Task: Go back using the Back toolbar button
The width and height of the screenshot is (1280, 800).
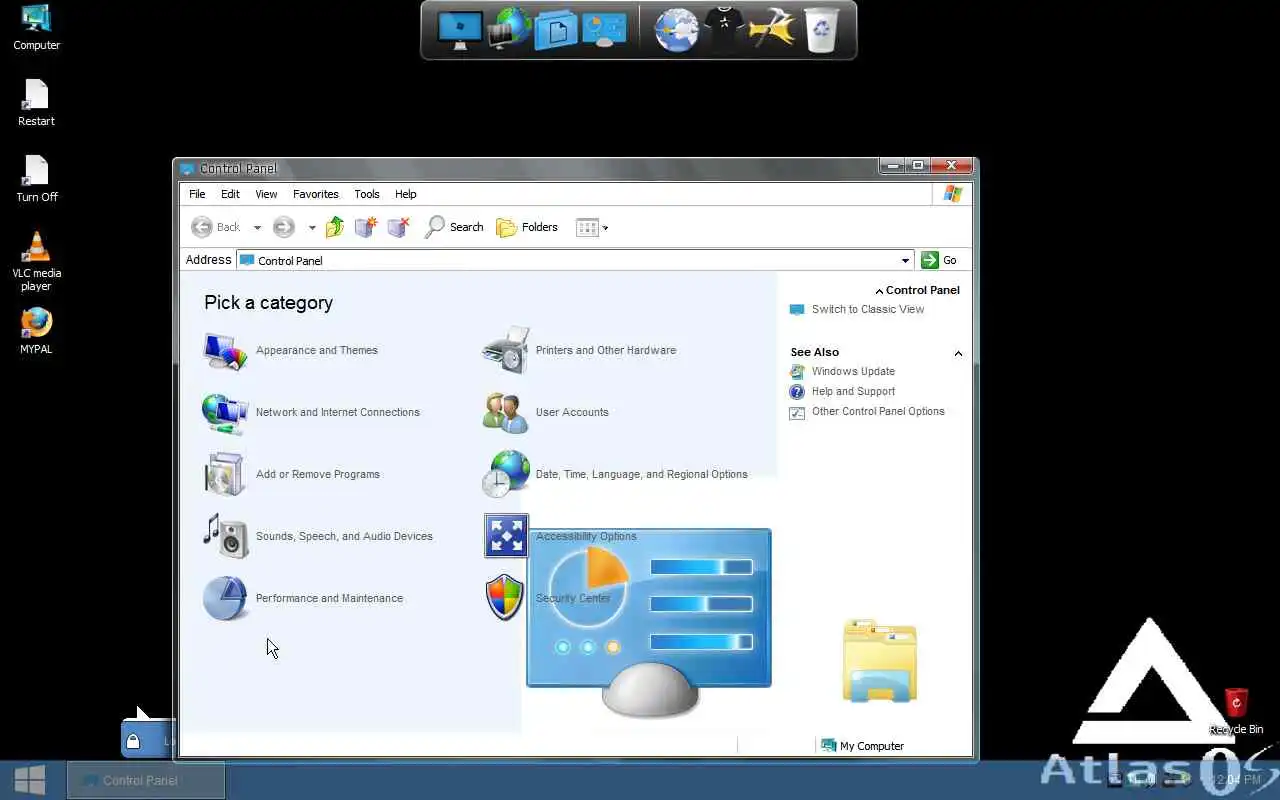Action: pyautogui.click(x=216, y=227)
